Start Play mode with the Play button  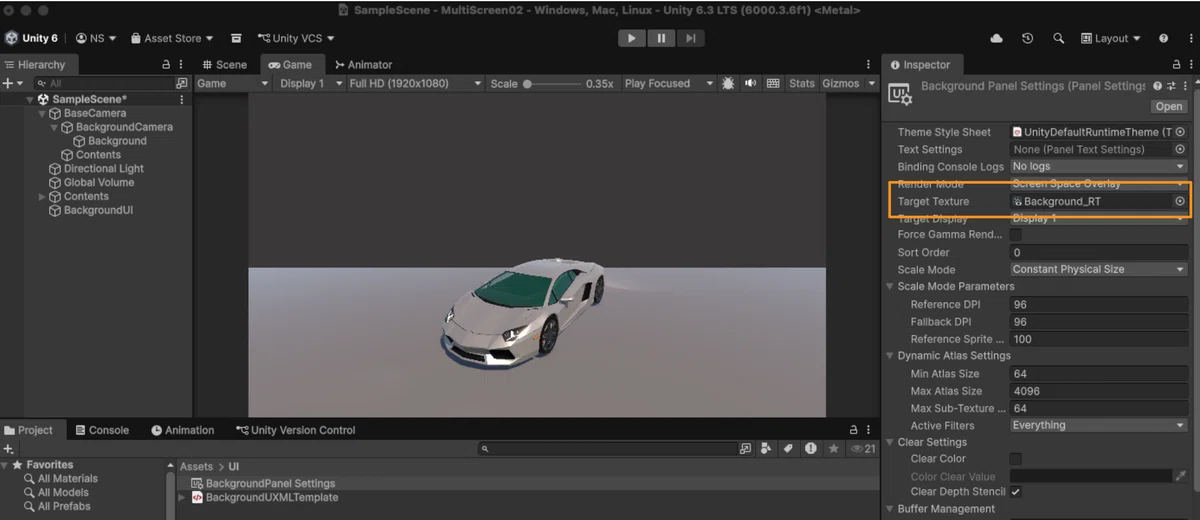coord(631,38)
